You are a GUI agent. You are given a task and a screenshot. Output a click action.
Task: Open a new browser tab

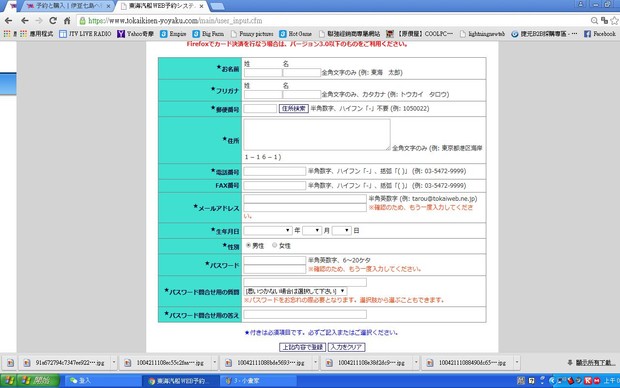[x=217, y=6]
